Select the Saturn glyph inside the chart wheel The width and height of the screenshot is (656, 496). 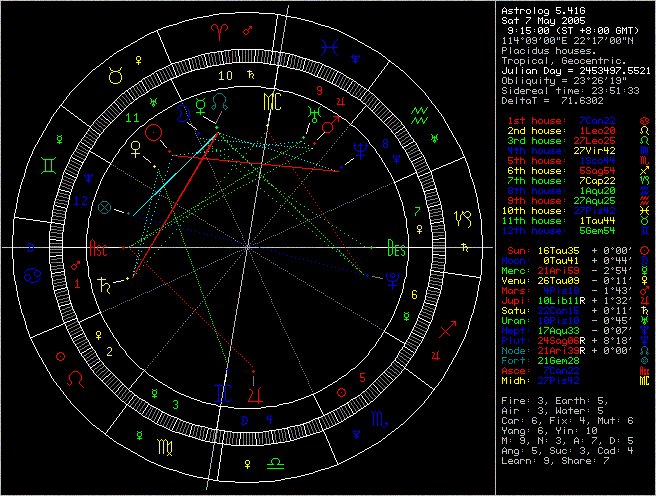click(106, 287)
